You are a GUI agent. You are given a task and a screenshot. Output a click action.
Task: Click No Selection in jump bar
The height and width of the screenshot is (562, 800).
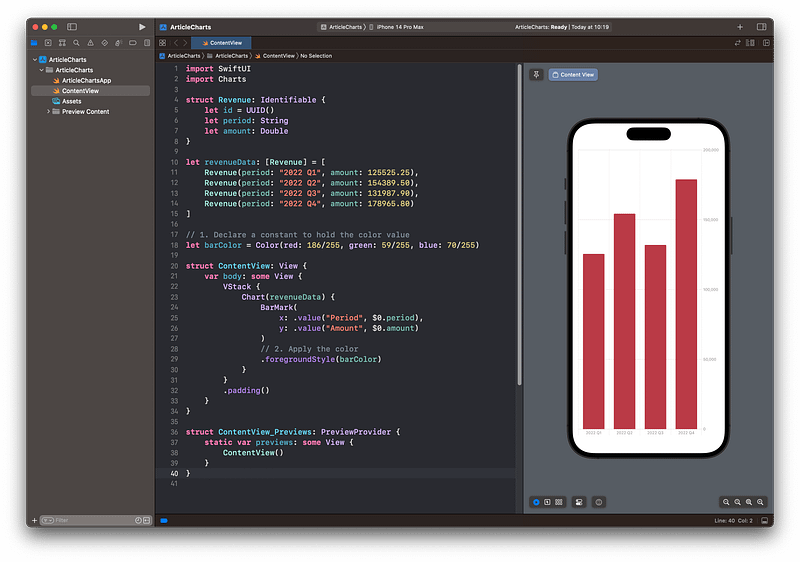coord(316,56)
